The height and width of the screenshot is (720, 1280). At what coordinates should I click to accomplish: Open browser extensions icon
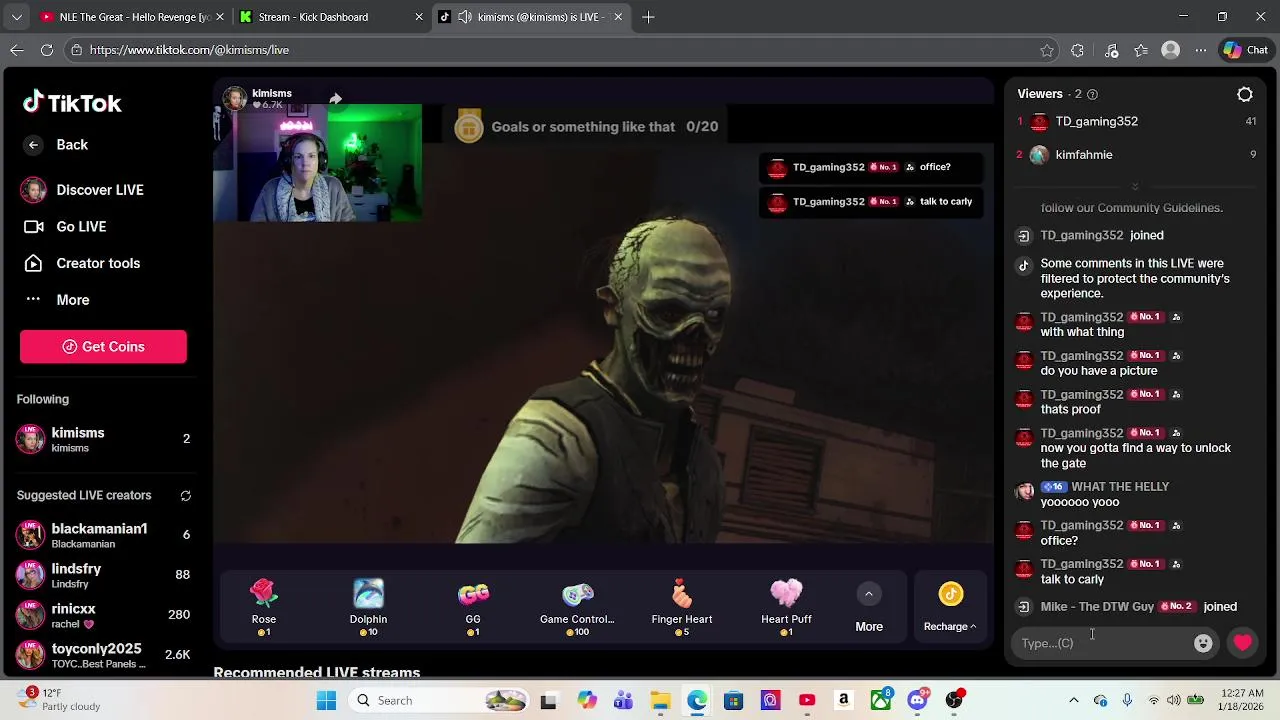point(1077,50)
